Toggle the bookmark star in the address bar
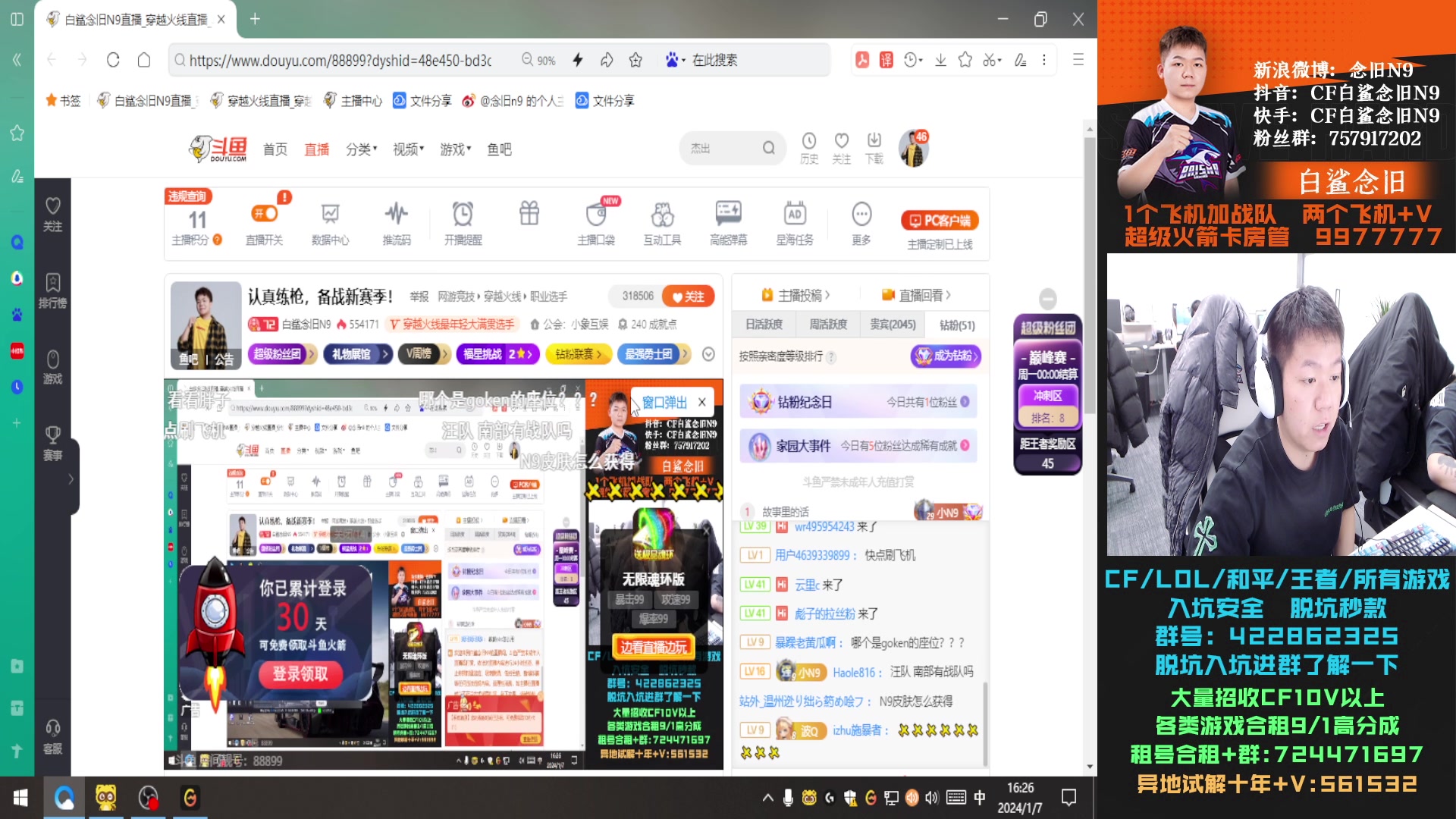Screen dimensions: 1456x819 click(x=635, y=59)
